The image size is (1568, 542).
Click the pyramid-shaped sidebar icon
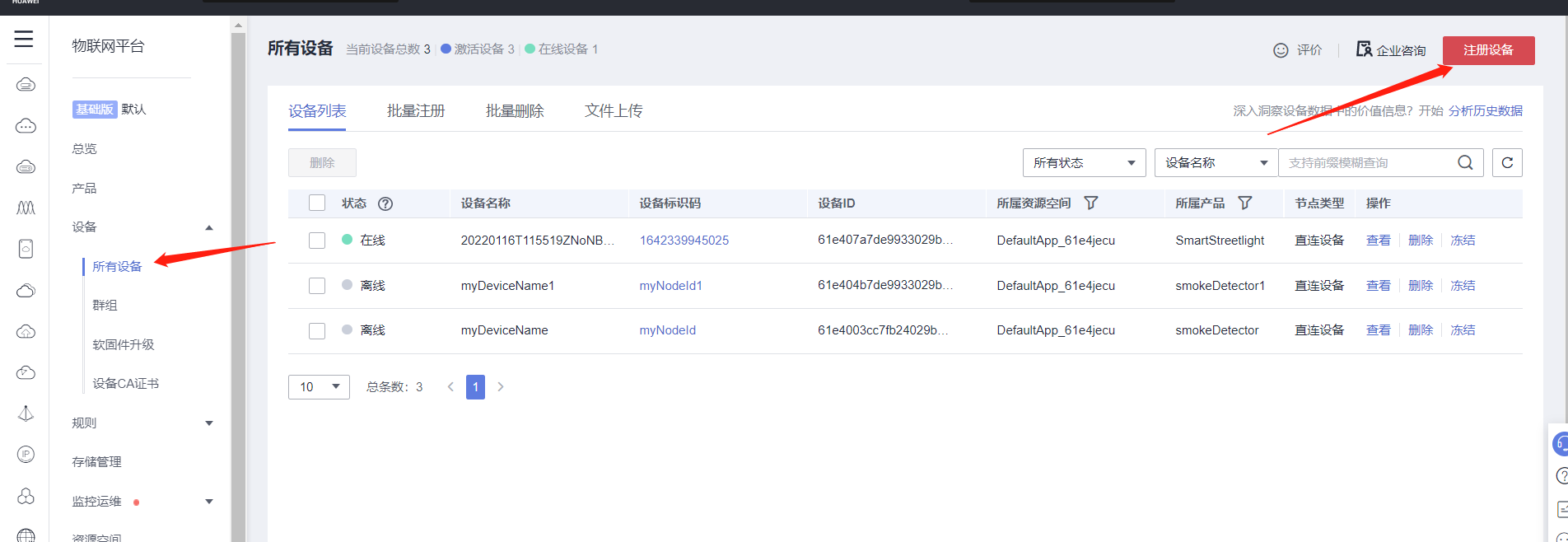pyautogui.click(x=26, y=414)
